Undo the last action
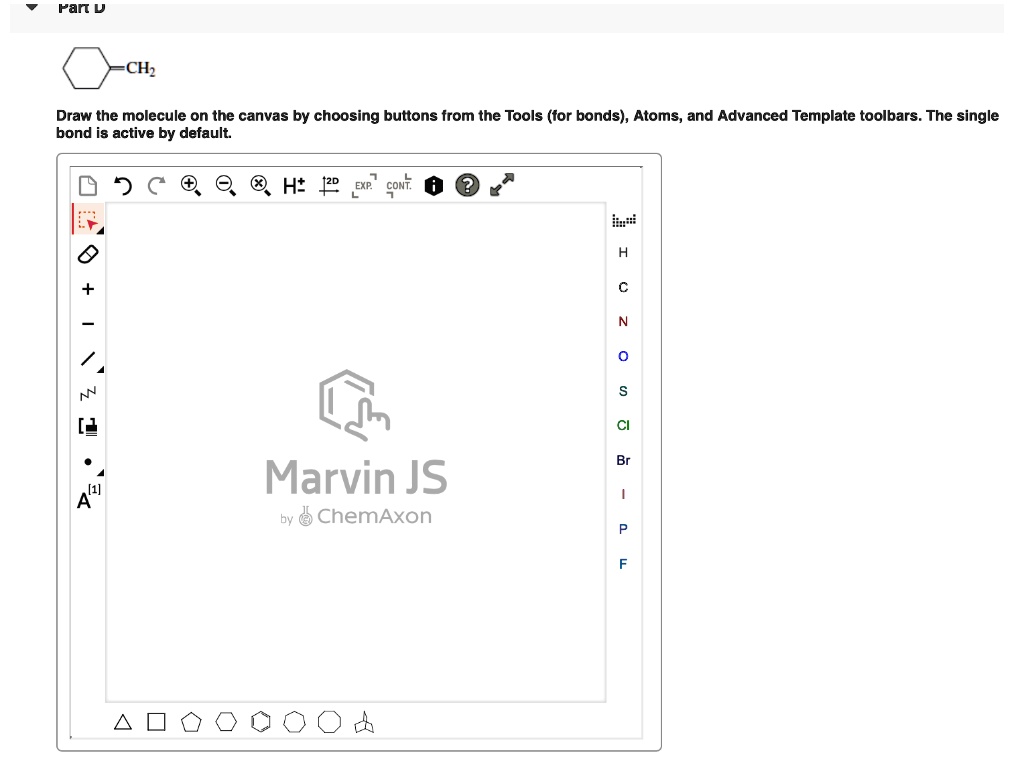This screenshot has height=757, width=1024. pos(122,184)
